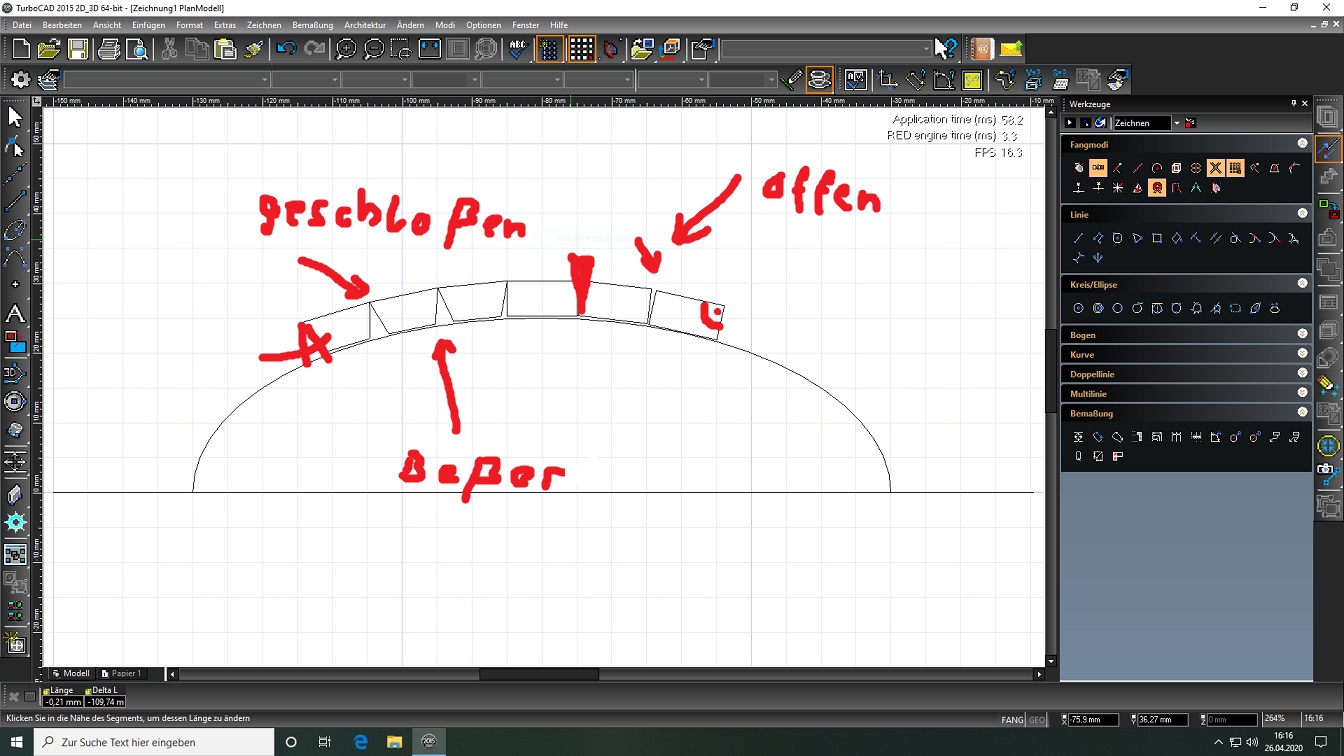Click the Save (floppy disk) icon
Viewport: 1344px width, 756px height.
pyautogui.click(x=78, y=49)
